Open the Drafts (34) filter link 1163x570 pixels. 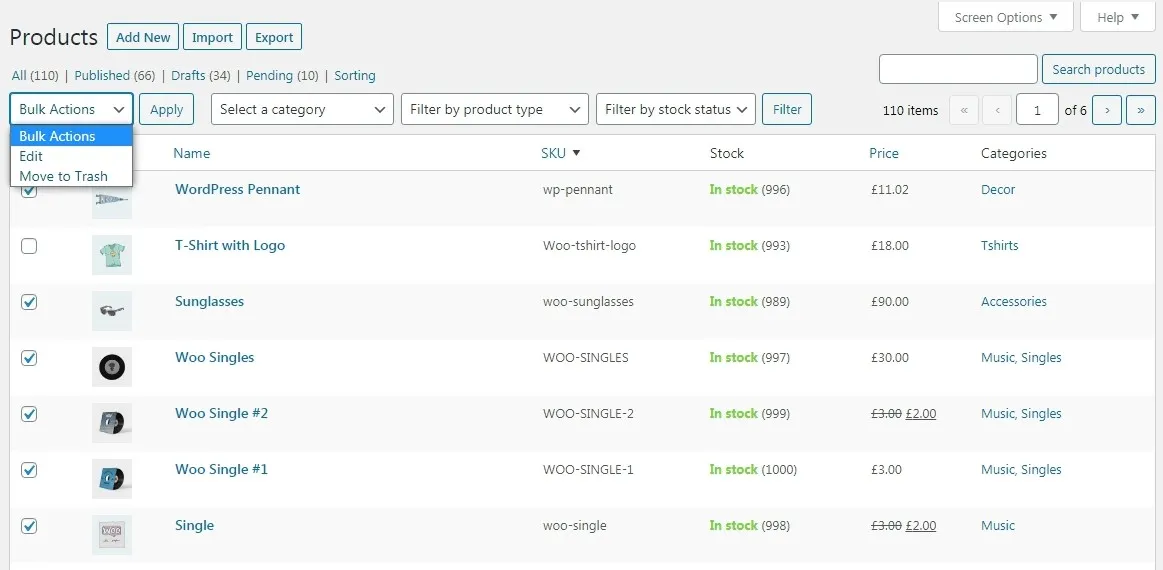(x=200, y=76)
